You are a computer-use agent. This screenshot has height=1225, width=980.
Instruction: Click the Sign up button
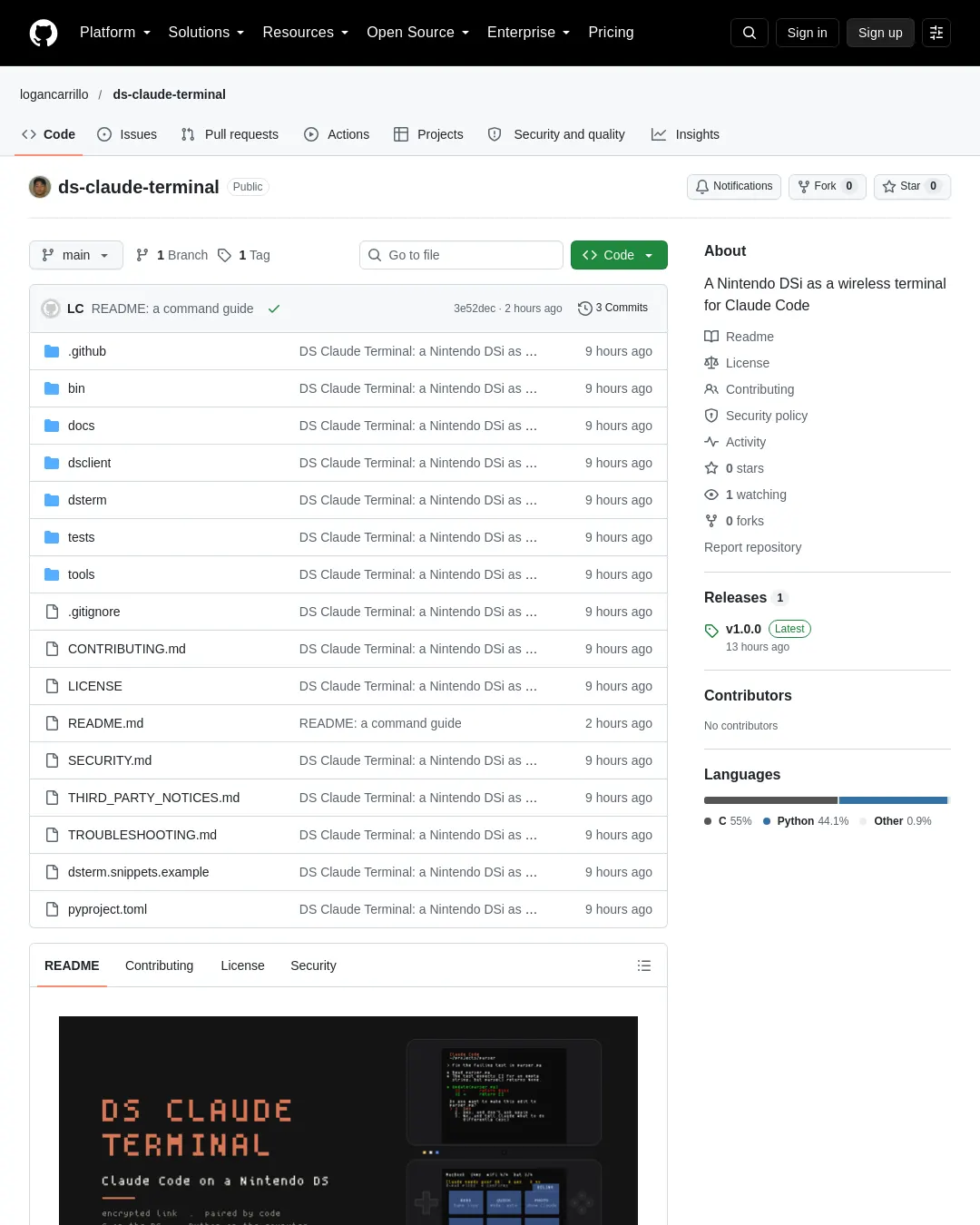(x=880, y=33)
